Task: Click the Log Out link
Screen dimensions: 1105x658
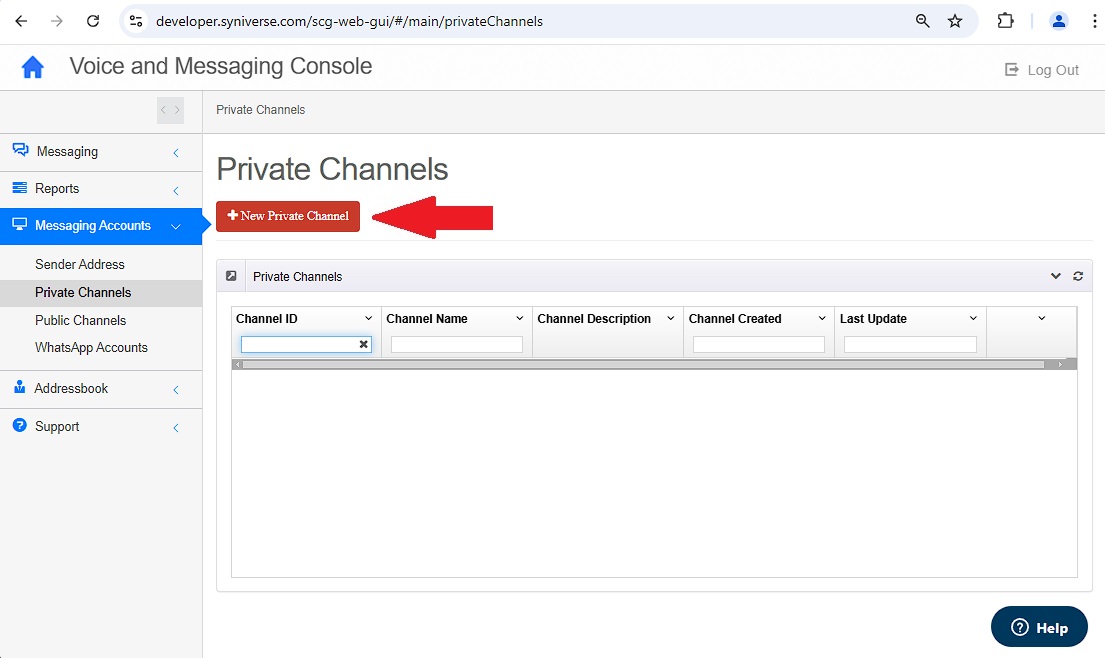Action: point(1042,70)
